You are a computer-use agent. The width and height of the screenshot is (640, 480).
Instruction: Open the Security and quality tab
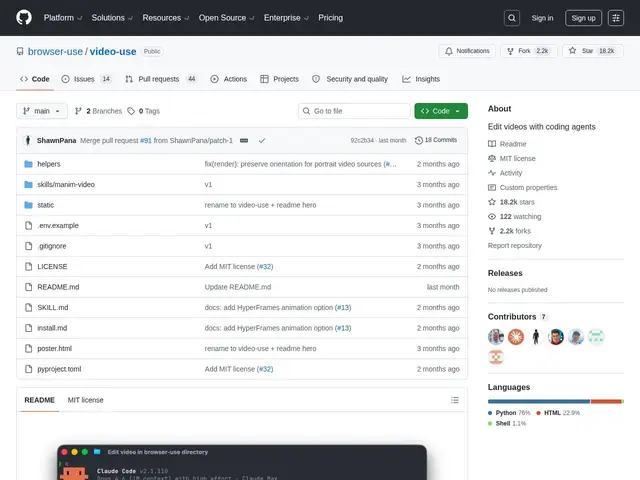[x=350, y=79]
